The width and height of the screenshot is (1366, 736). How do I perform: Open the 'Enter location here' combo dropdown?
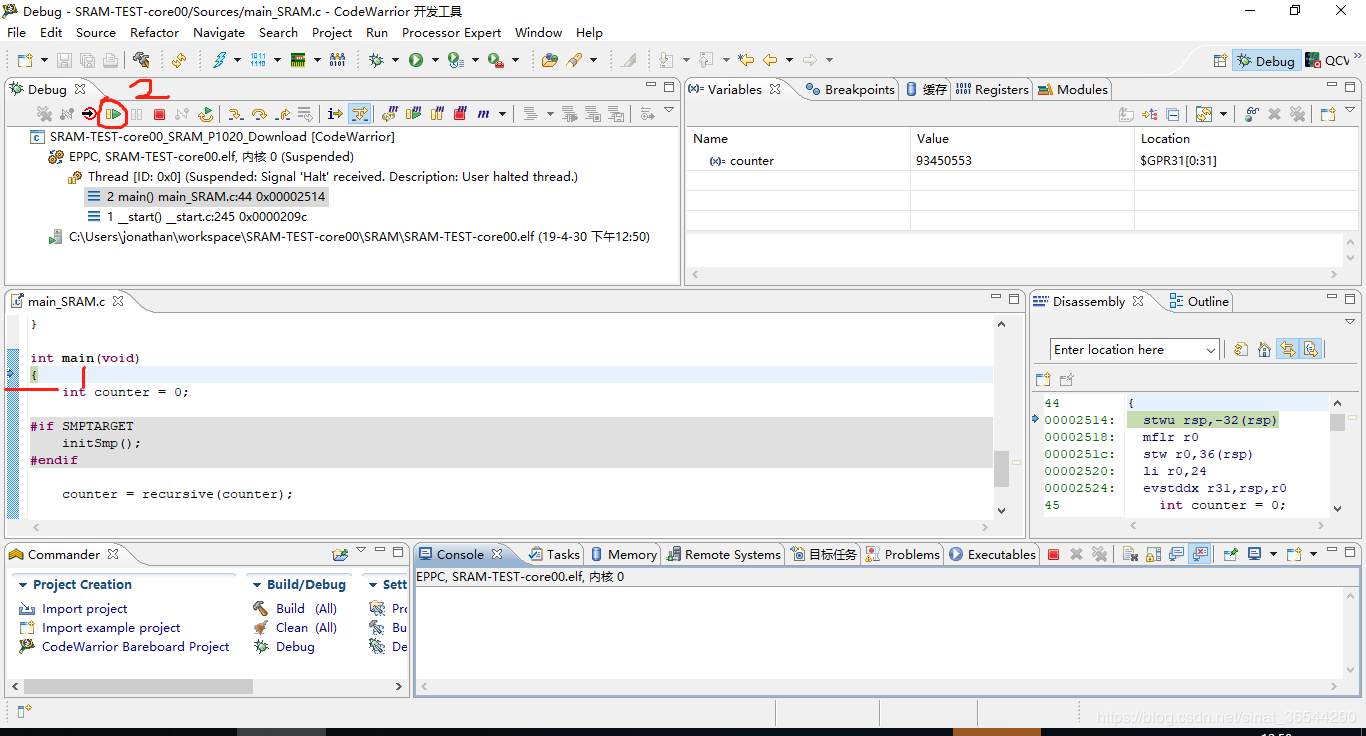(x=1210, y=350)
